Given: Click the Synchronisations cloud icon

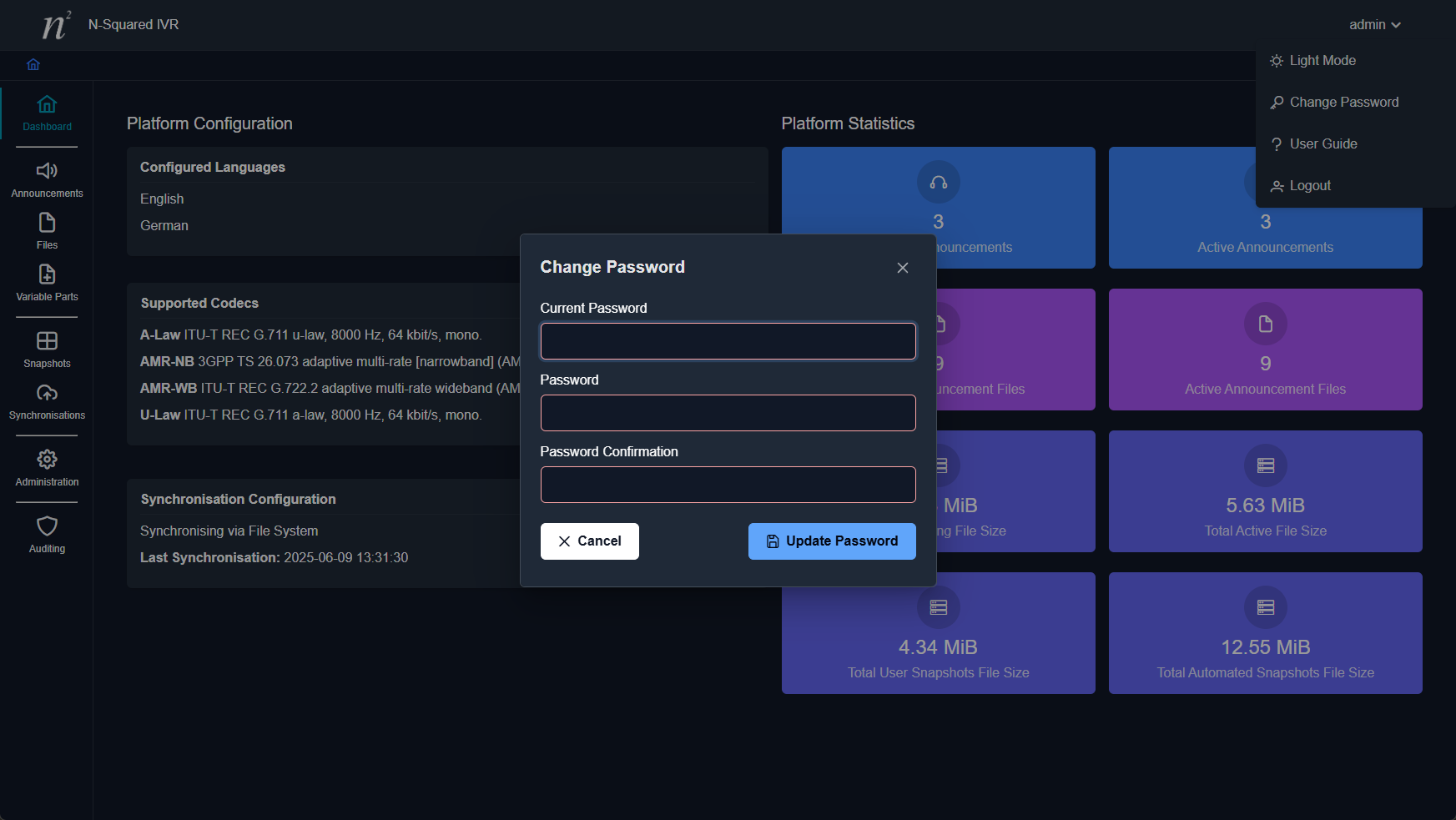Looking at the screenshot, I should tap(47, 393).
